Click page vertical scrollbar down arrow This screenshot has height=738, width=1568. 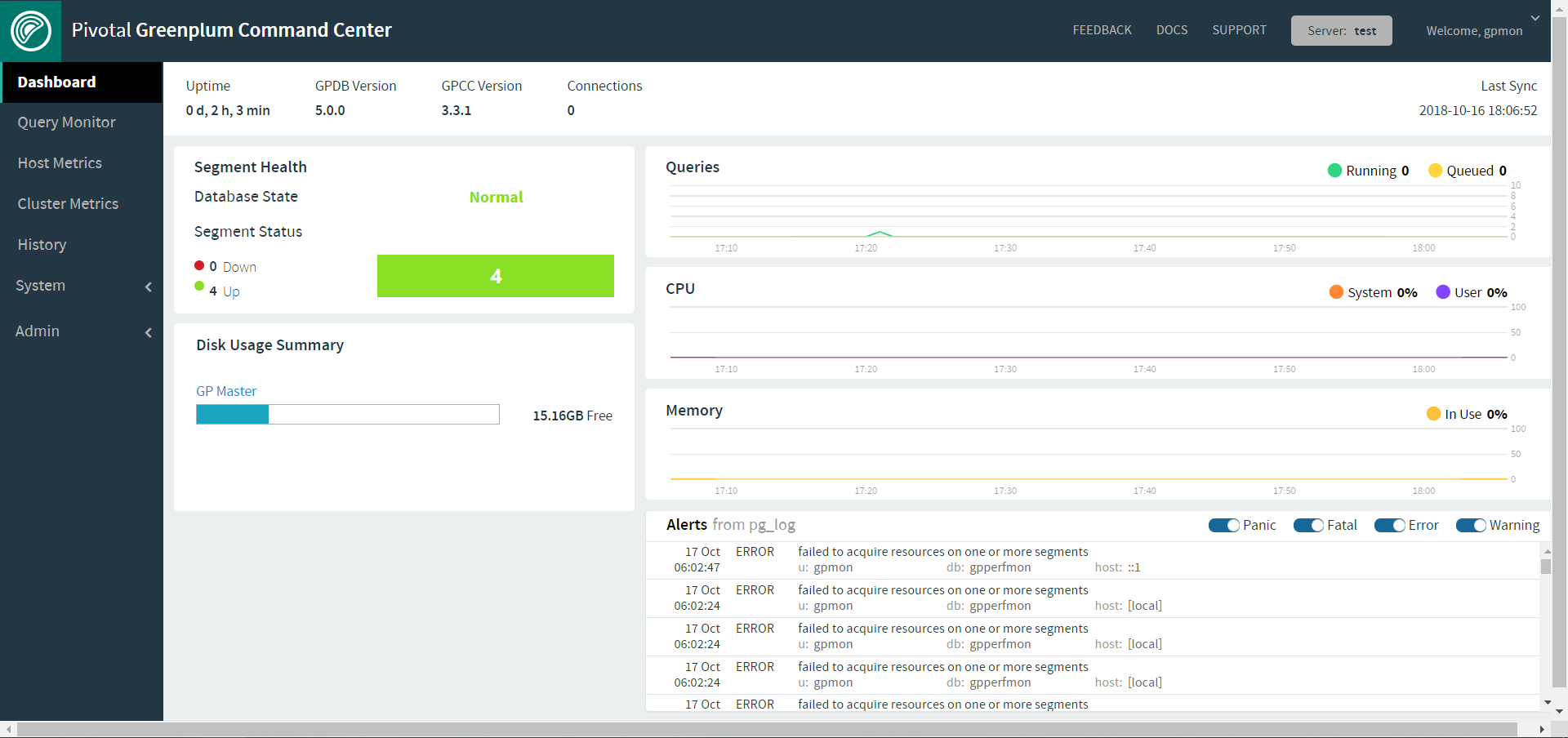pyautogui.click(x=1559, y=711)
